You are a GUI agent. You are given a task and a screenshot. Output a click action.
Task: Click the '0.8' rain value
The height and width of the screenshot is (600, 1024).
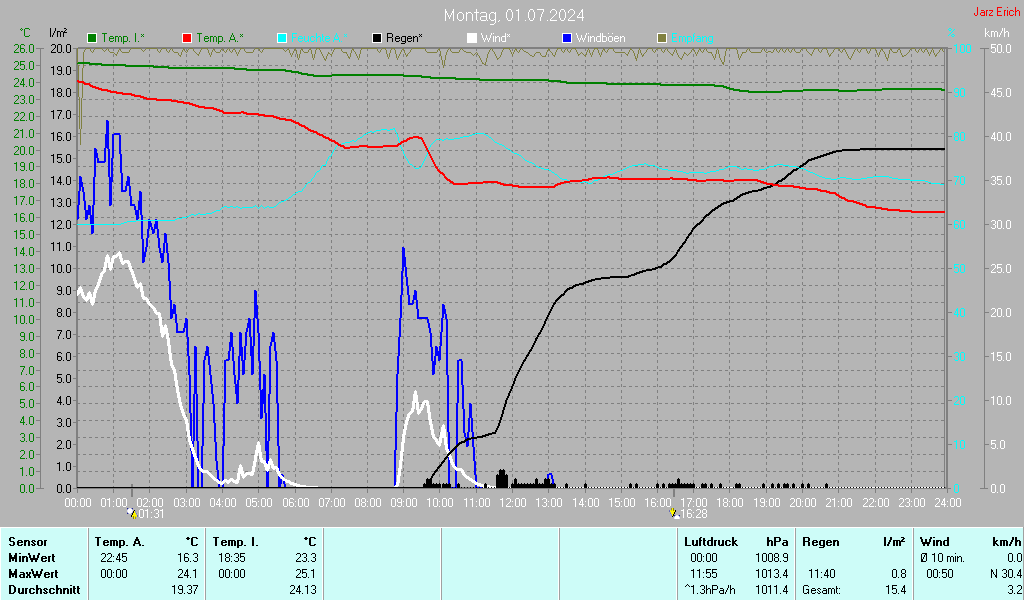pos(899,574)
